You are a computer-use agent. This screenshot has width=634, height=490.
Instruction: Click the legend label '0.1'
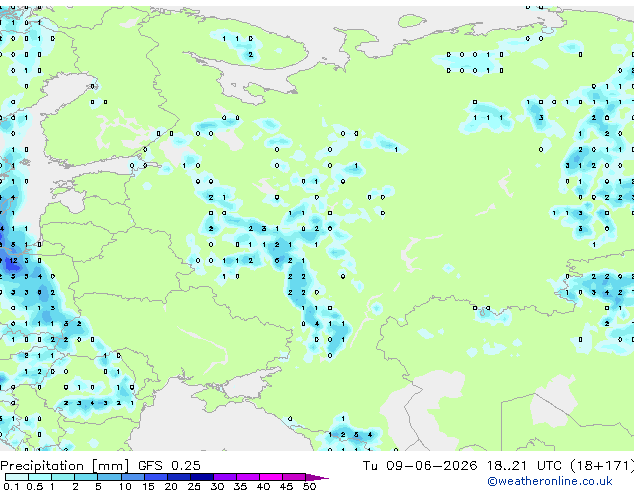(11, 486)
